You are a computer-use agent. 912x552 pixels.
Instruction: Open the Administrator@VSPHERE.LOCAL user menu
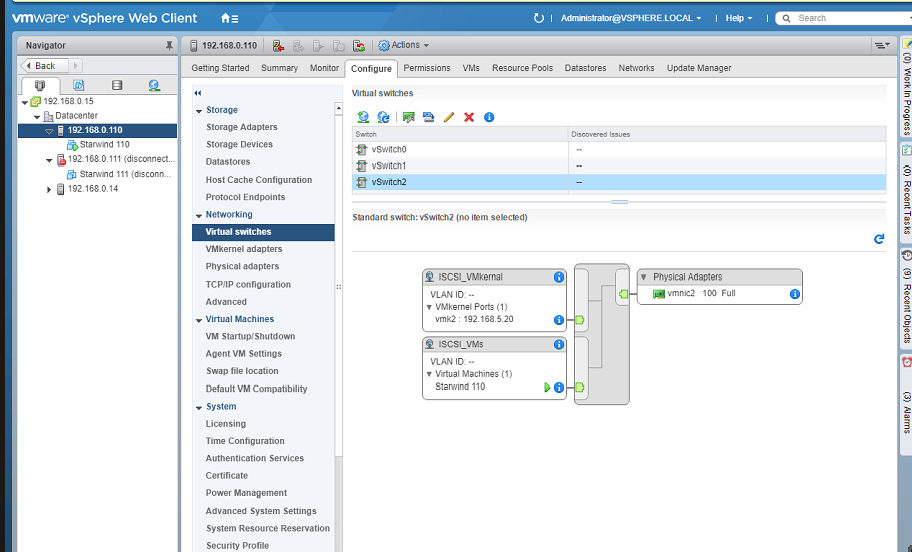coord(631,18)
